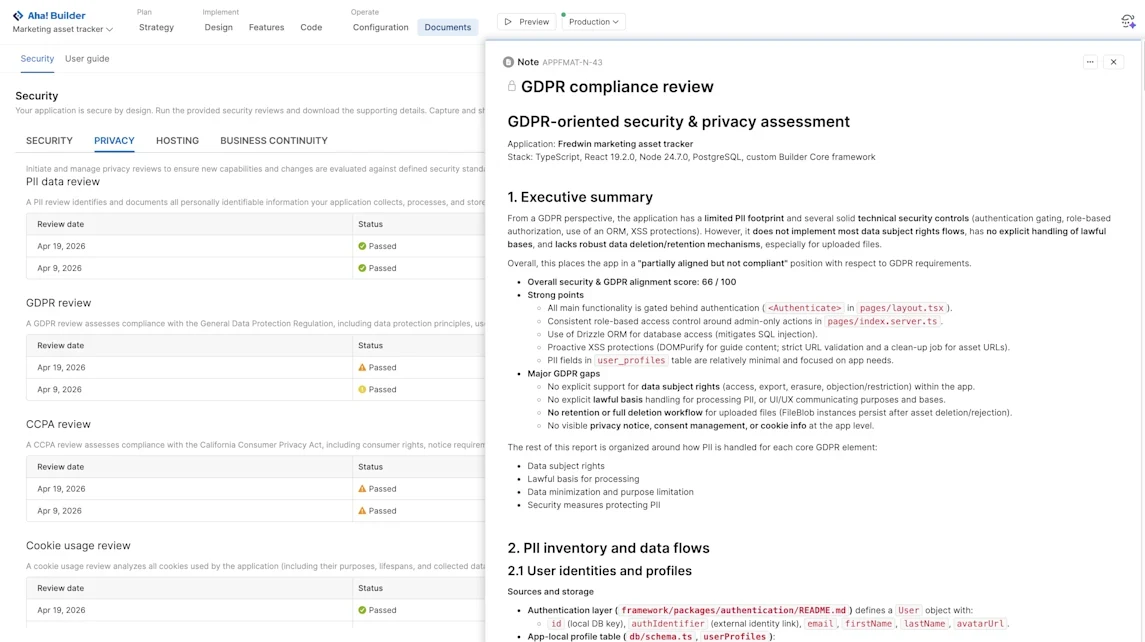Click the green Passed icon for PII Apr 19

coord(362,246)
